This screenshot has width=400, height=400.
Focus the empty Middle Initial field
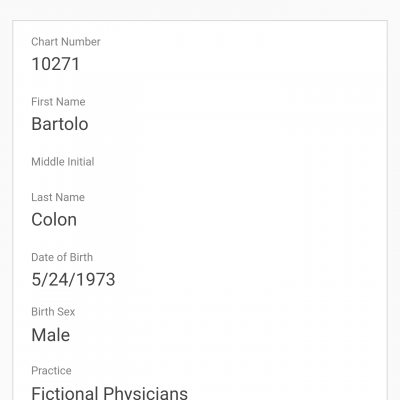pyautogui.click(x=200, y=179)
